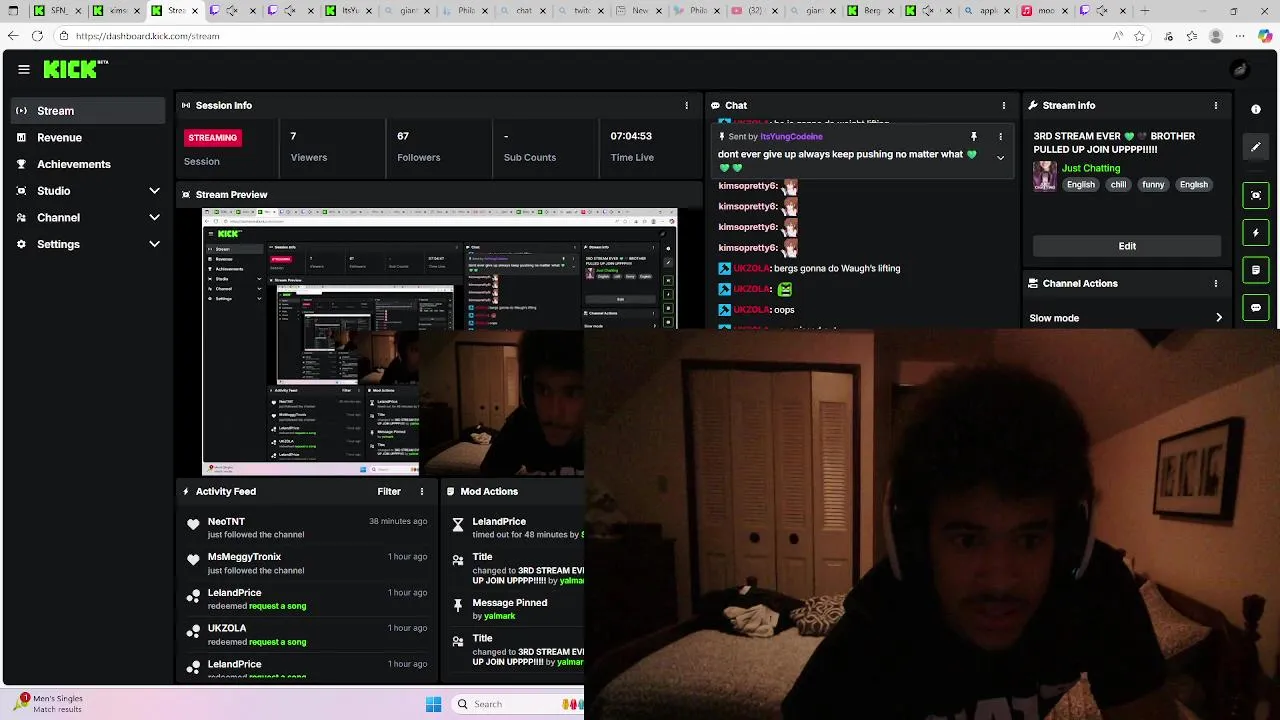This screenshot has height=720, width=1280.
Task: Open Stream Info panel three-dot menu
Action: (1216, 105)
